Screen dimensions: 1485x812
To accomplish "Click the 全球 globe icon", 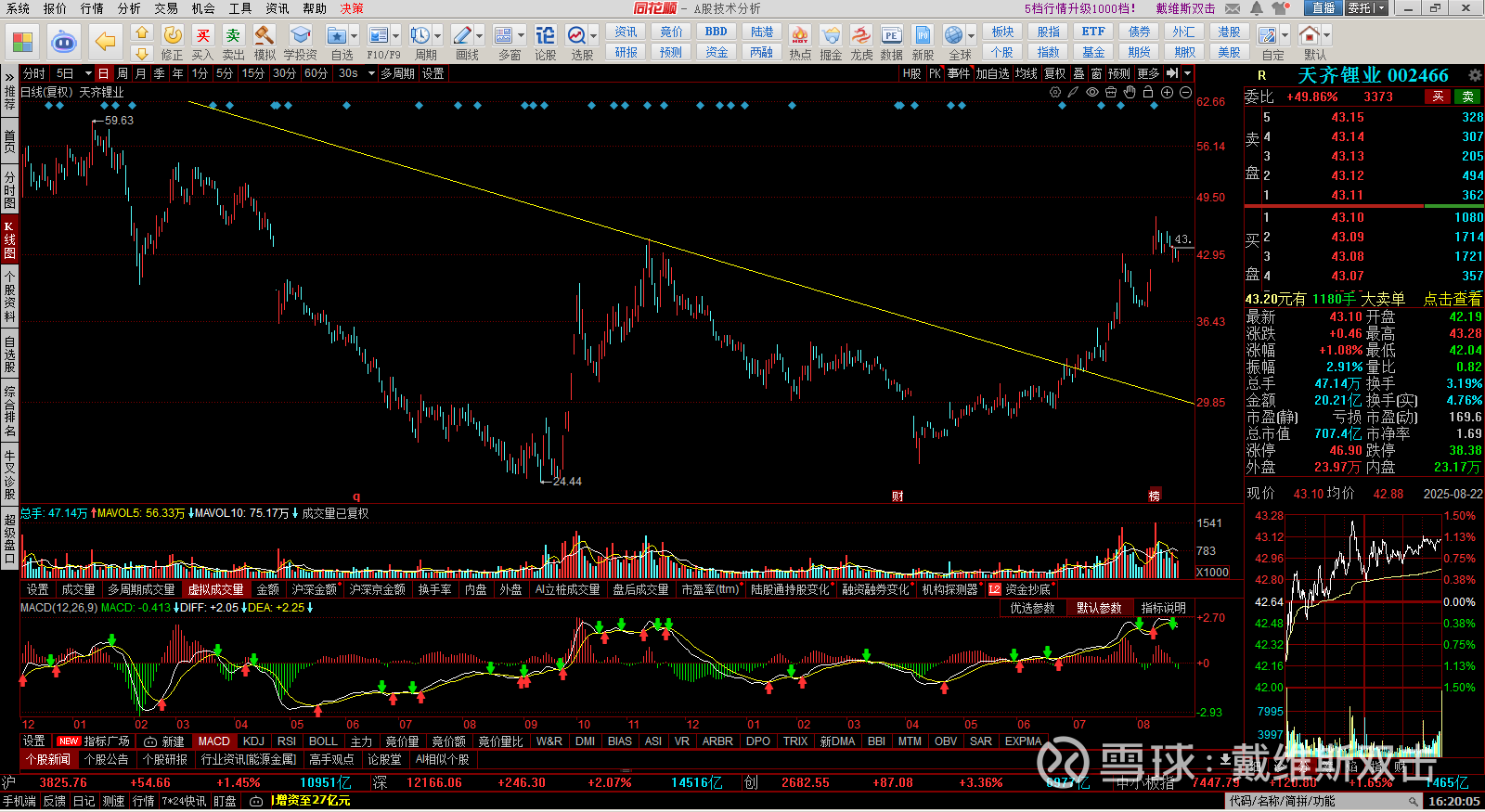I will [954, 35].
